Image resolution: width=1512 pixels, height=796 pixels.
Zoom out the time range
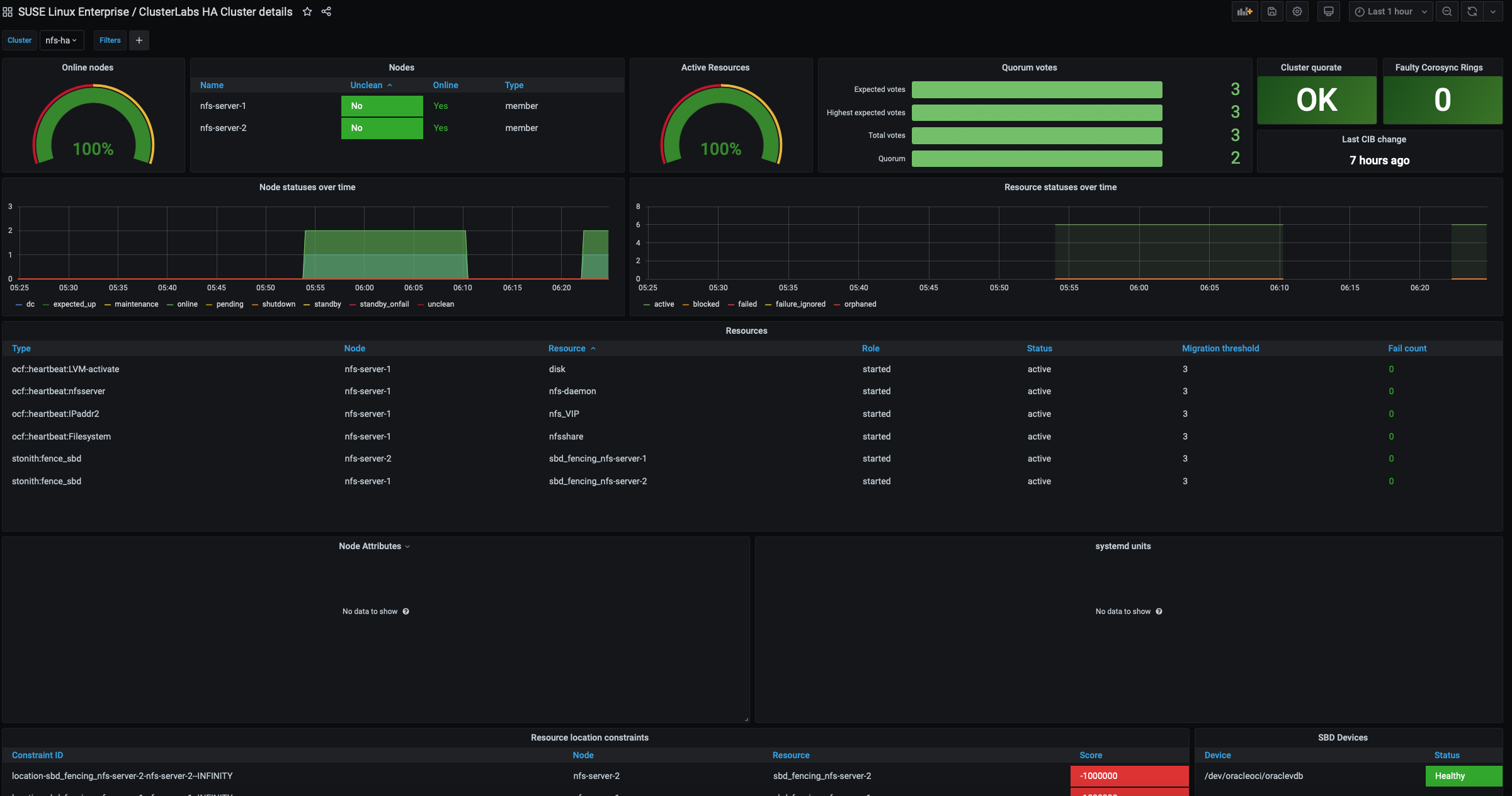click(x=1447, y=11)
